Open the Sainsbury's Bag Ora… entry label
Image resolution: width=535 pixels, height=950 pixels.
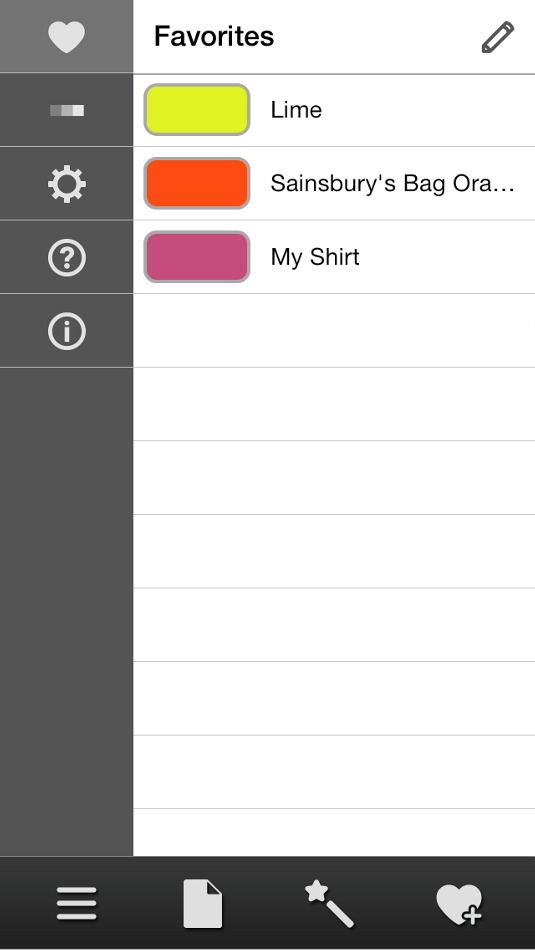click(x=393, y=183)
